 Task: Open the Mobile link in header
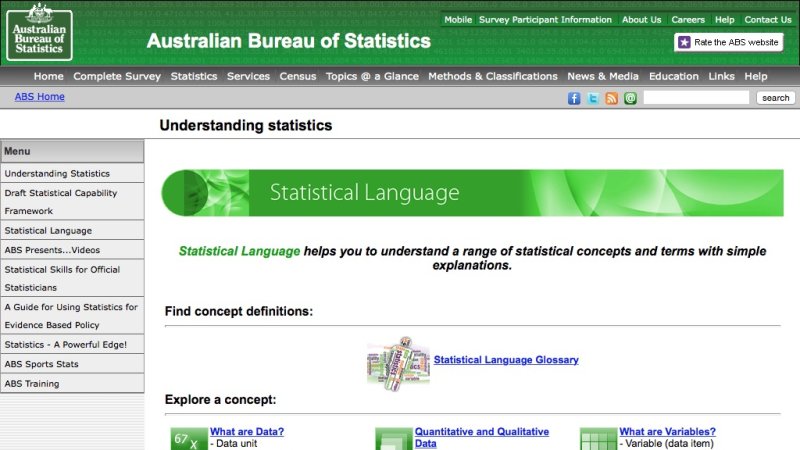[x=458, y=19]
